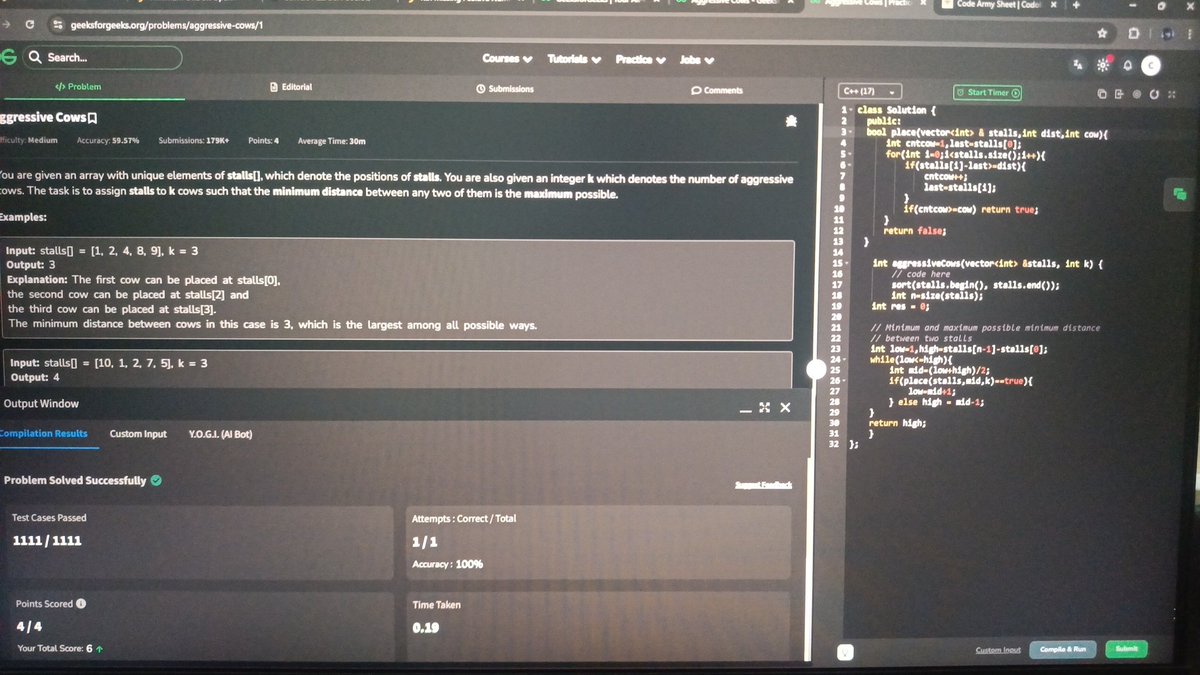The image size is (1200, 675).
Task: Click the GeeksforGeeks logo
Action: click(6, 58)
